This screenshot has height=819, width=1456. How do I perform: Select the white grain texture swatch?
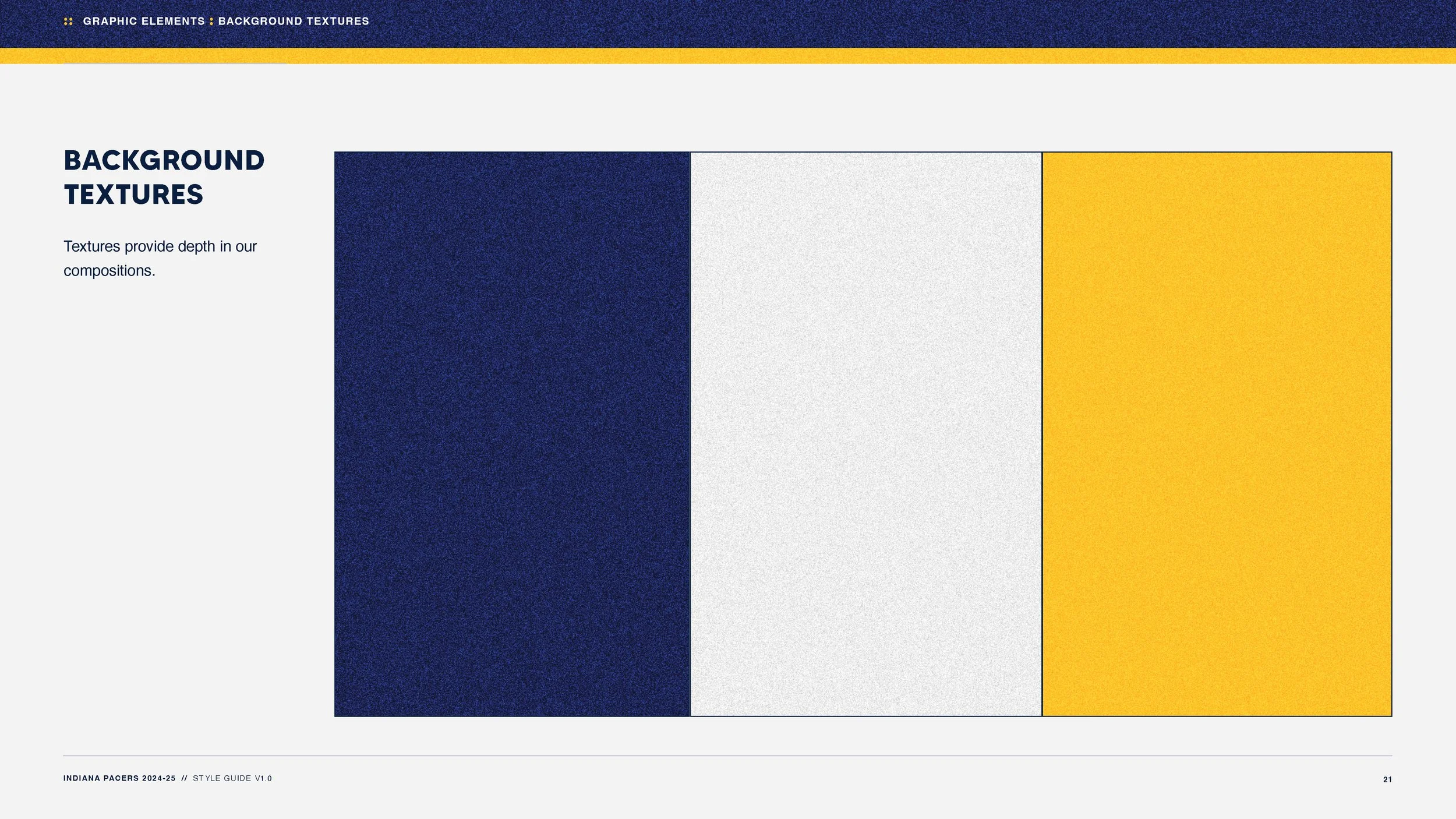pyautogui.click(x=865, y=434)
